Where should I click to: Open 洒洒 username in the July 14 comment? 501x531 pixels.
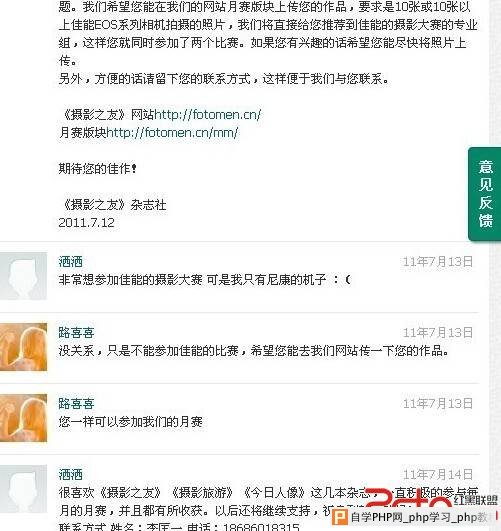tap(70, 474)
